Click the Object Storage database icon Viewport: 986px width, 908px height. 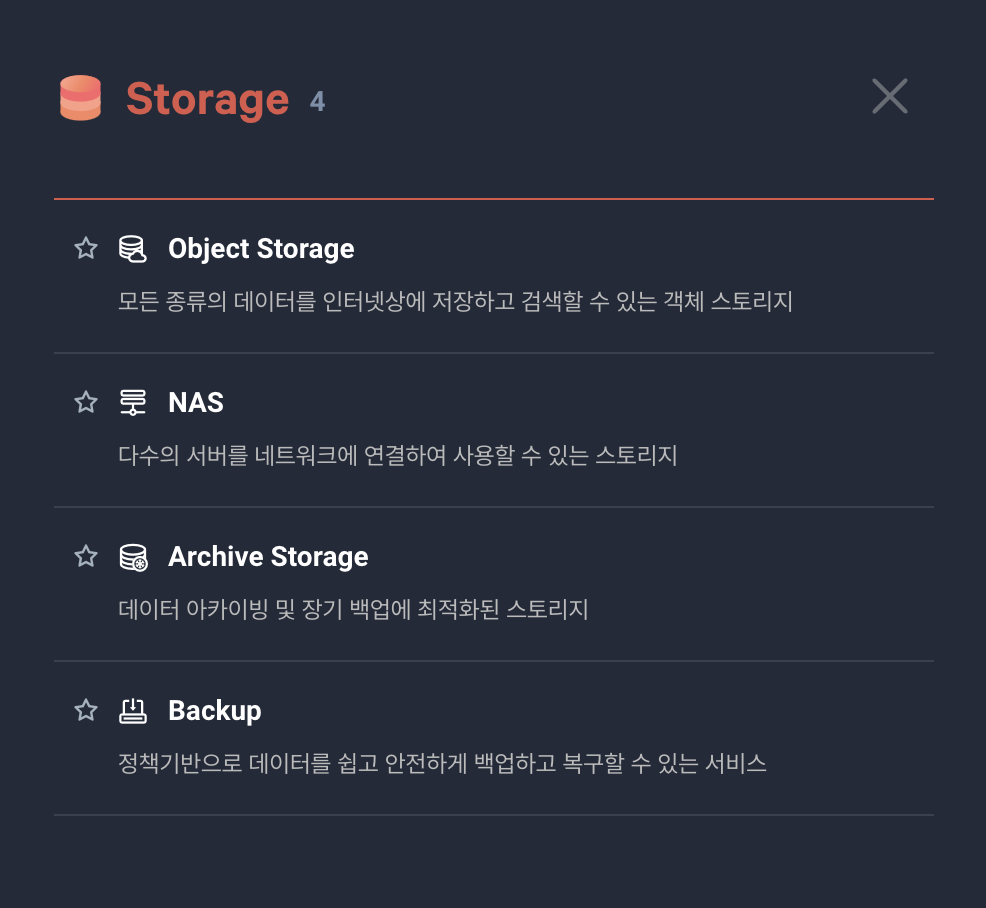click(x=134, y=249)
